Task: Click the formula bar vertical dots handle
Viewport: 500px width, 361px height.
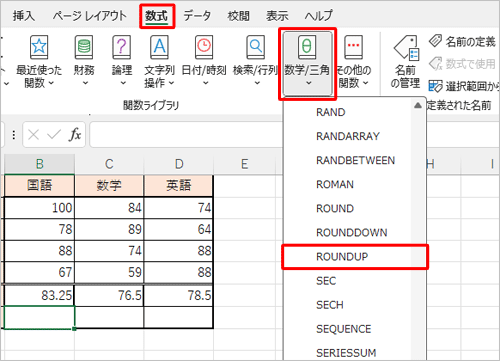Action: pyautogui.click(x=13, y=135)
